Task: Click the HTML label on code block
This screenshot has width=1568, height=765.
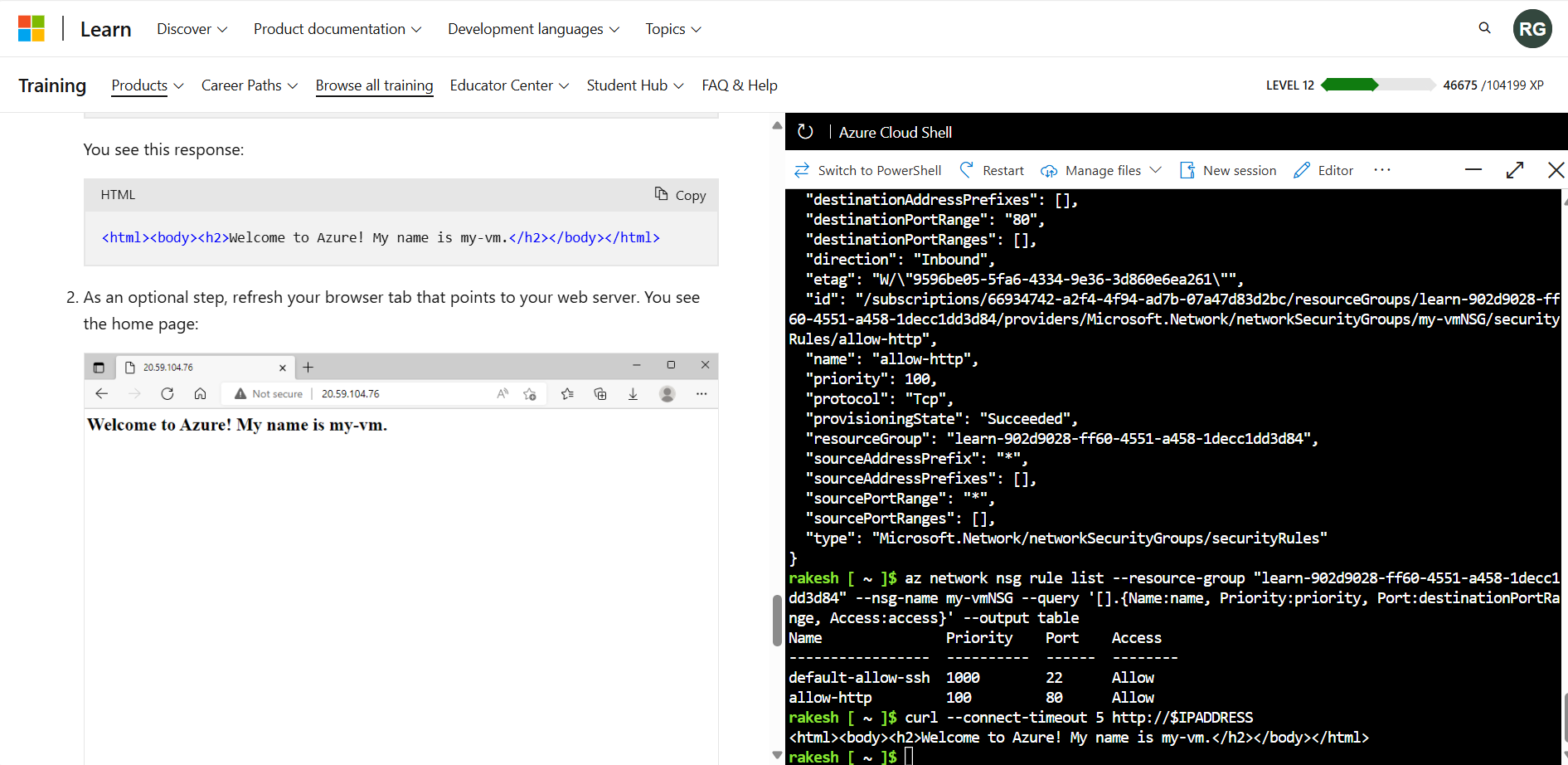Action: 118,195
